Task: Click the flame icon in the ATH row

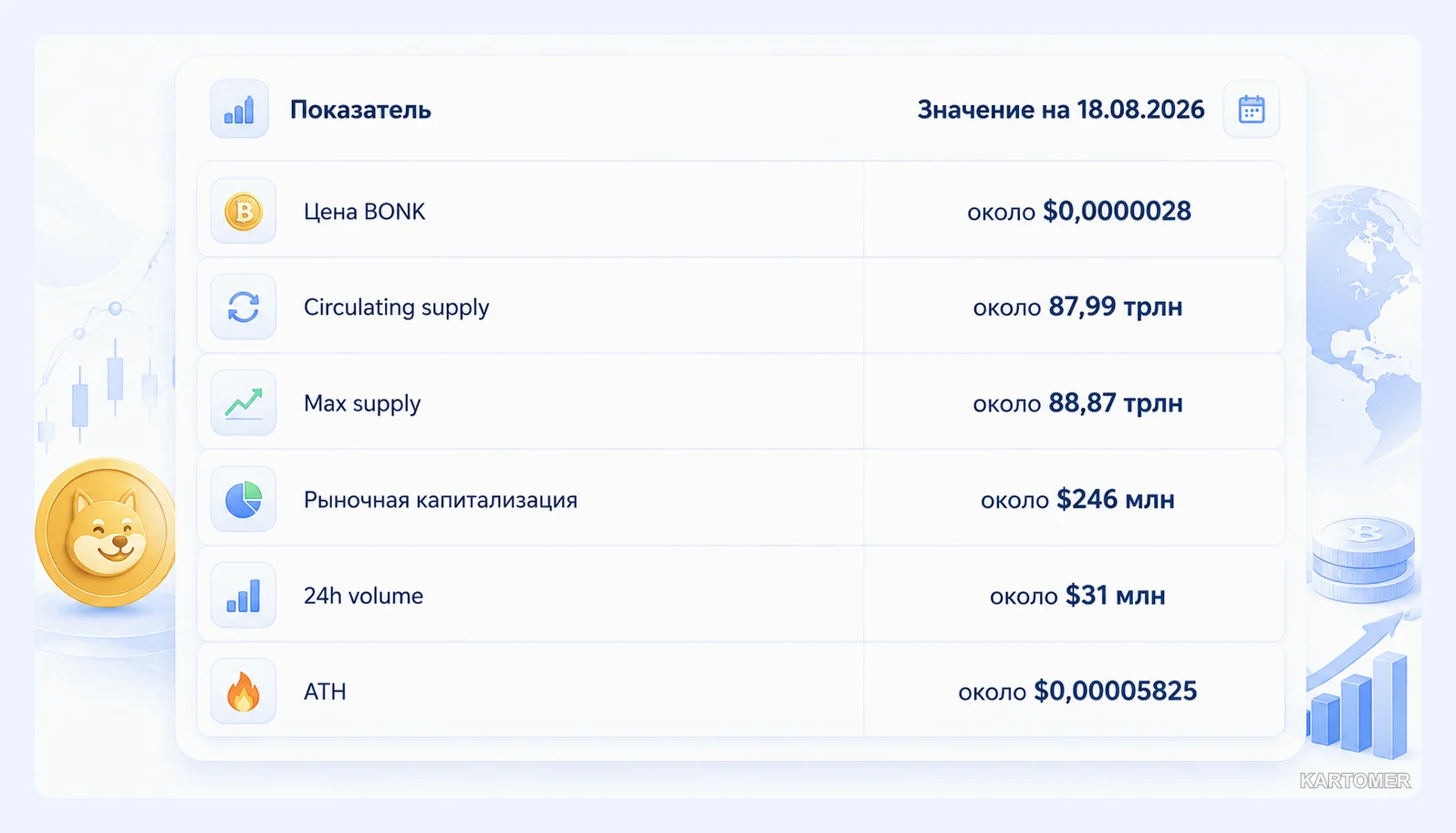Action: coord(244,692)
